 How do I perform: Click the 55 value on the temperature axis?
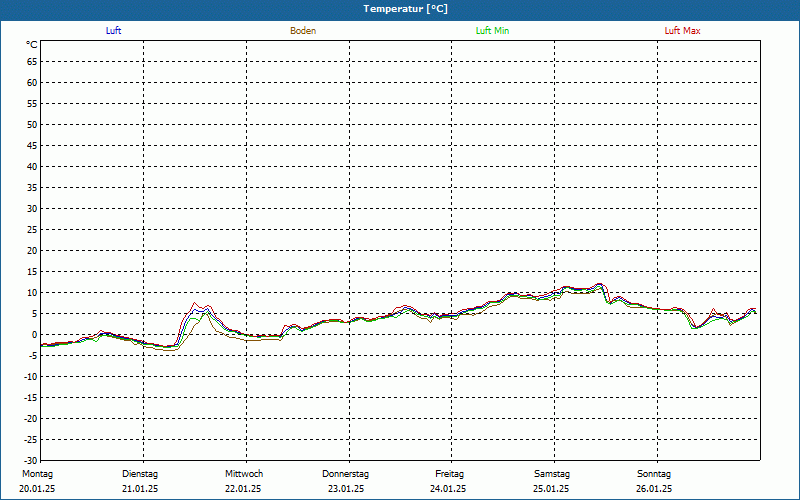pos(32,104)
